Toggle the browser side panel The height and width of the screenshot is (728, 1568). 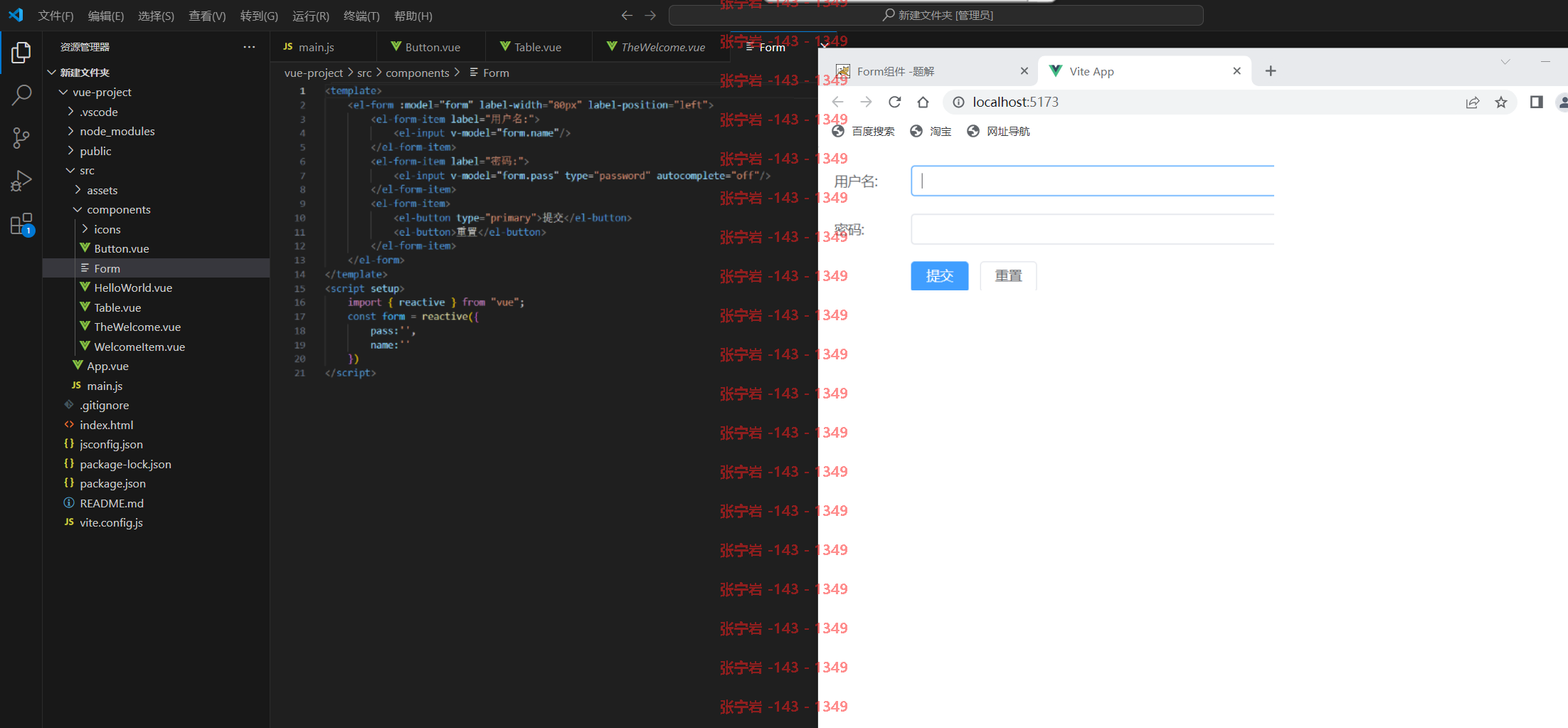pyautogui.click(x=1537, y=102)
